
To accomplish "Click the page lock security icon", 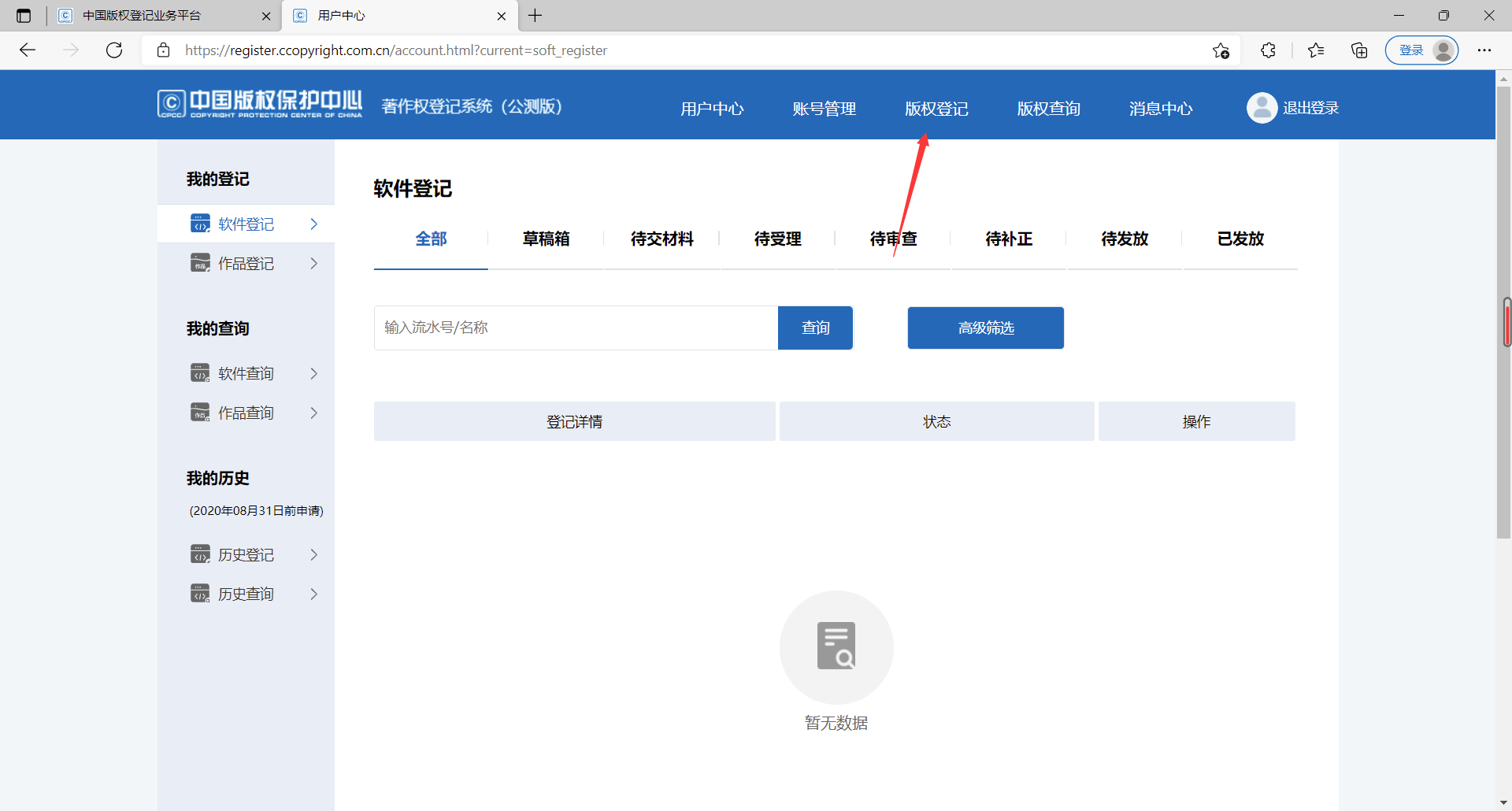I will [164, 50].
